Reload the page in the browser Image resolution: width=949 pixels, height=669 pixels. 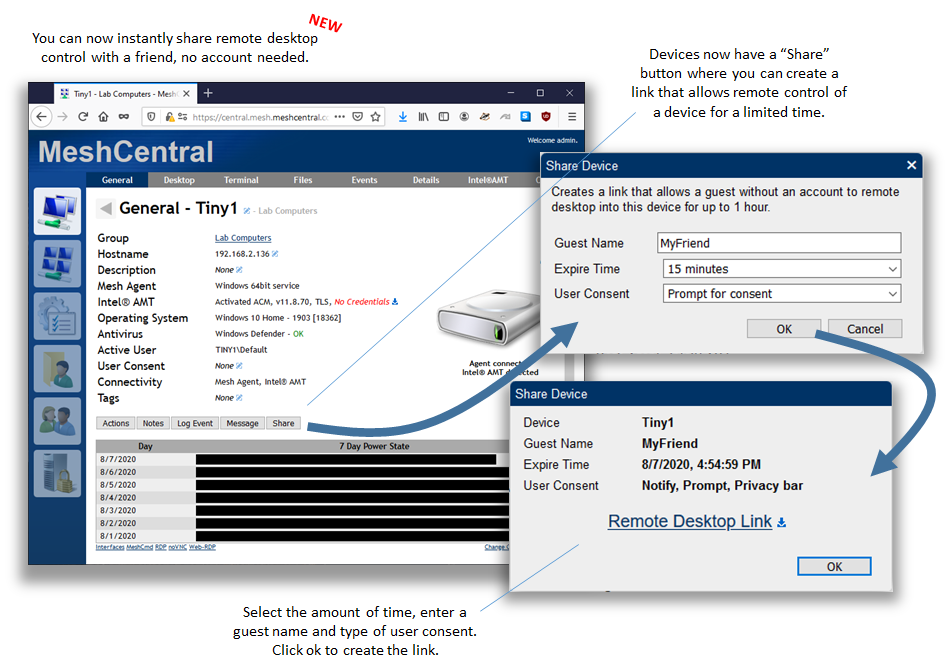[x=83, y=117]
